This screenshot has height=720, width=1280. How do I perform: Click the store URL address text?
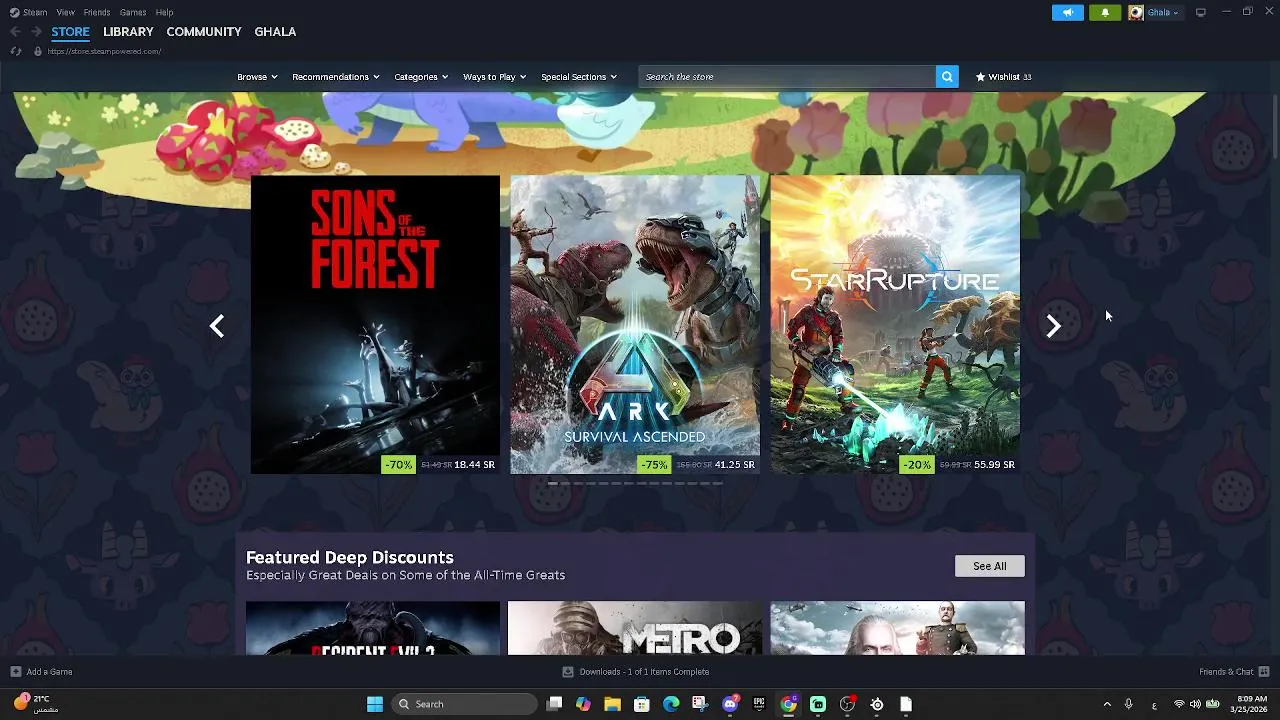pyautogui.click(x=104, y=51)
